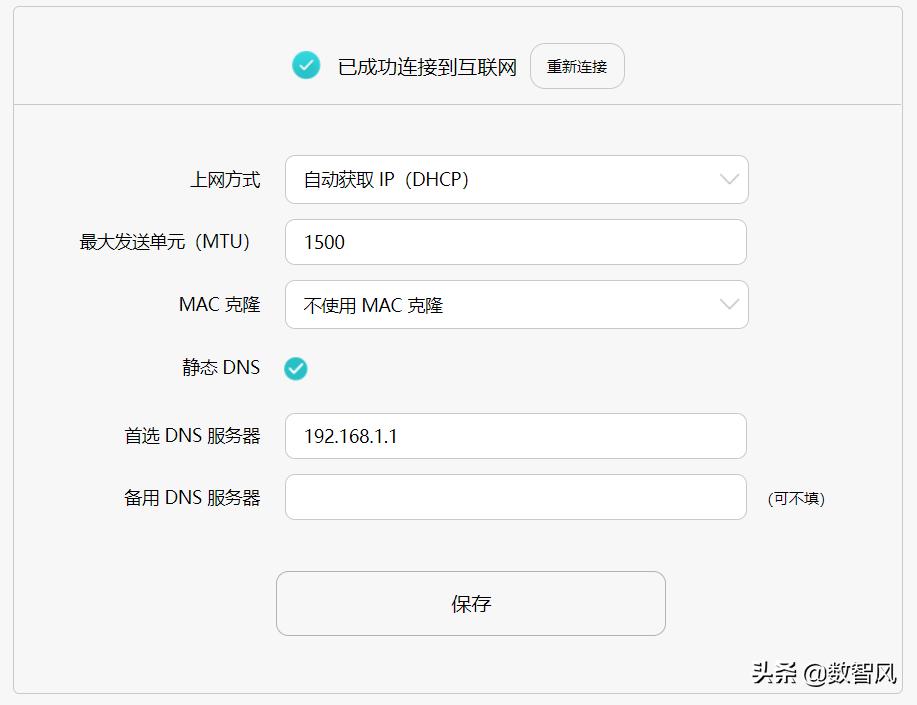Click the chevron arrow on the 上网方式 dropdown
Screen dimensions: 917x705
(729, 179)
